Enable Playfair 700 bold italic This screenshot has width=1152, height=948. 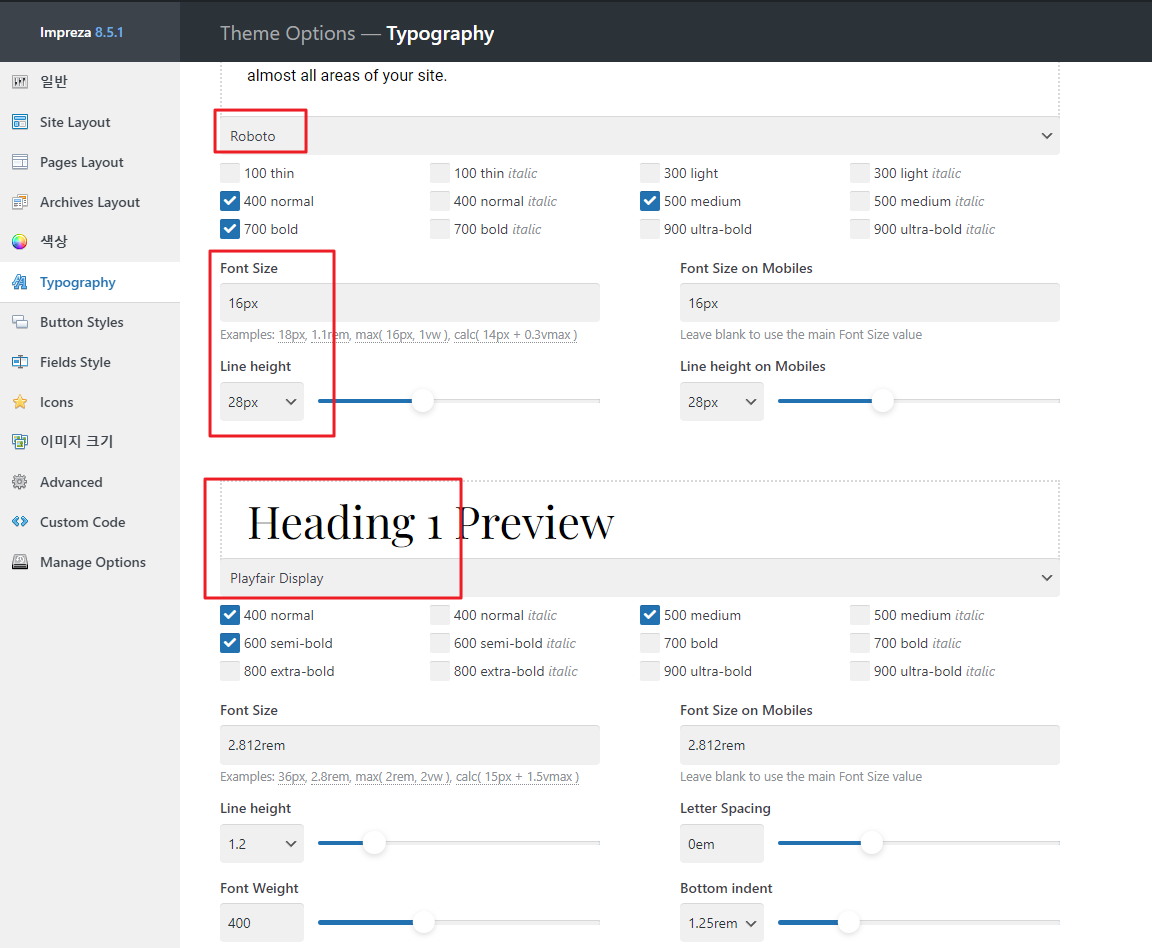tap(860, 643)
